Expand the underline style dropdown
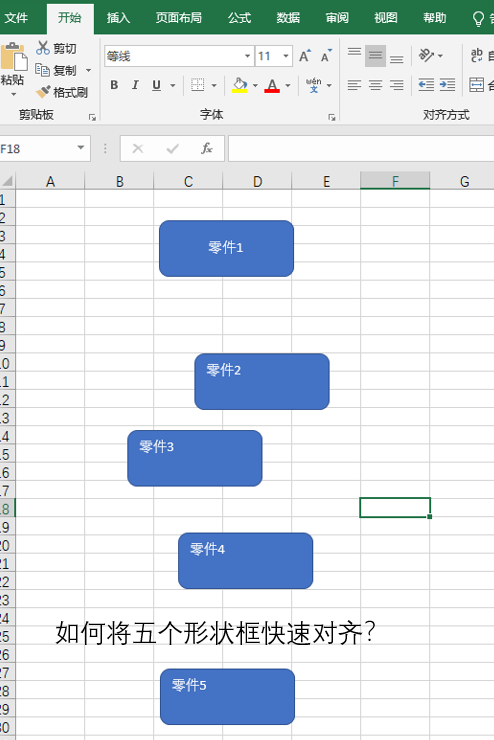The width and height of the screenshot is (494, 740). (x=173, y=85)
